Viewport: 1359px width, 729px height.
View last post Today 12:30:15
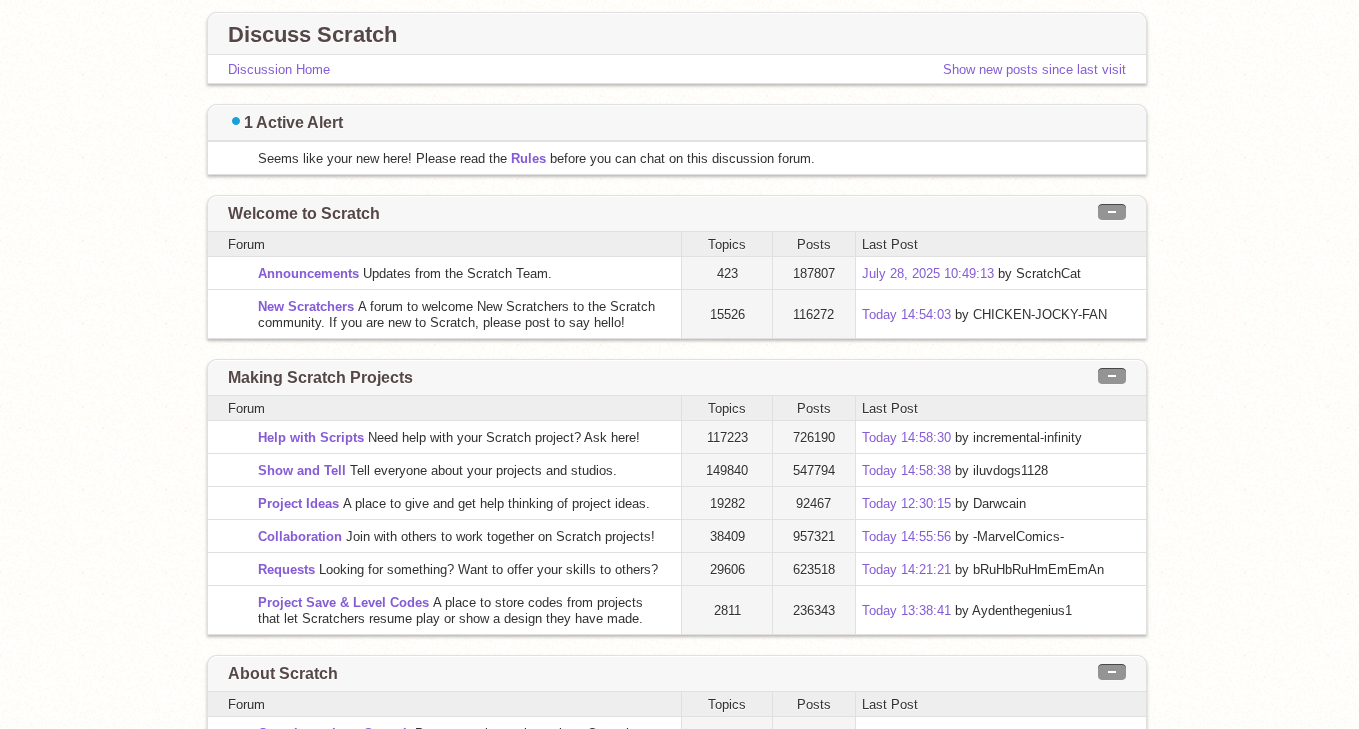[906, 503]
